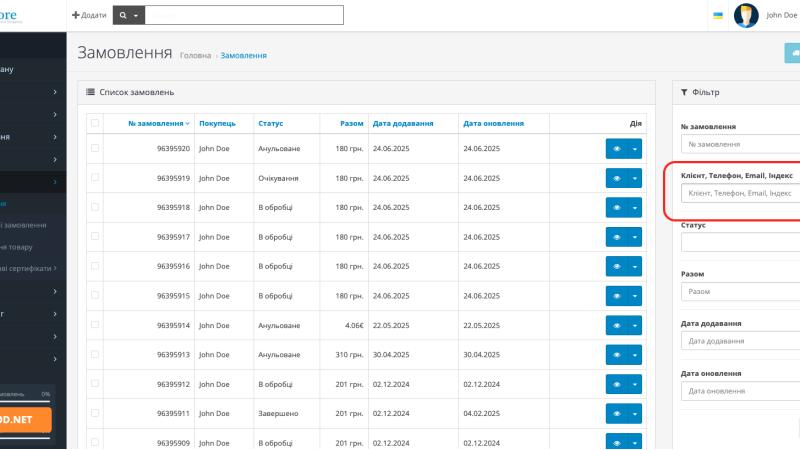
Task: View order 96395917 with the eye icon
Action: tap(616, 237)
